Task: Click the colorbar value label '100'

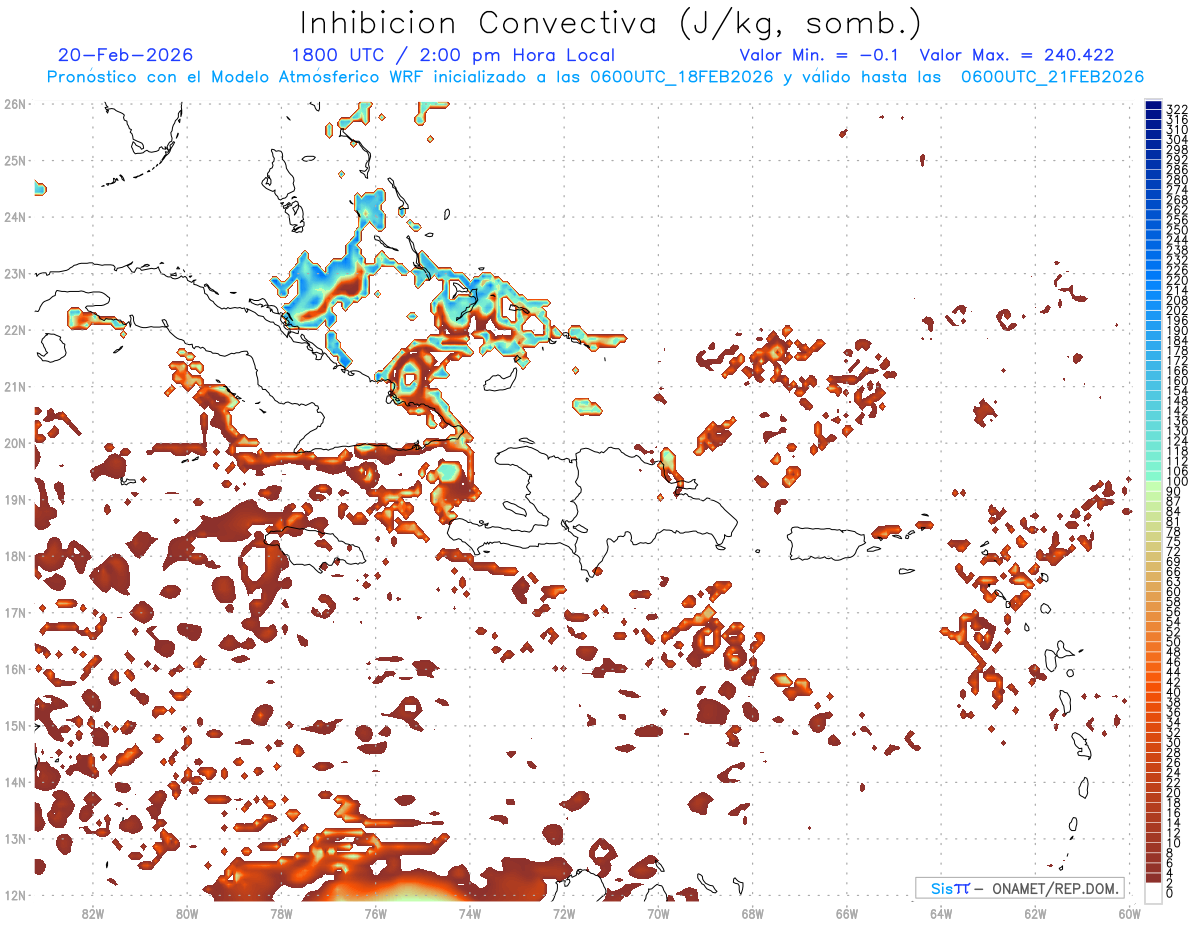Action: point(1177,482)
